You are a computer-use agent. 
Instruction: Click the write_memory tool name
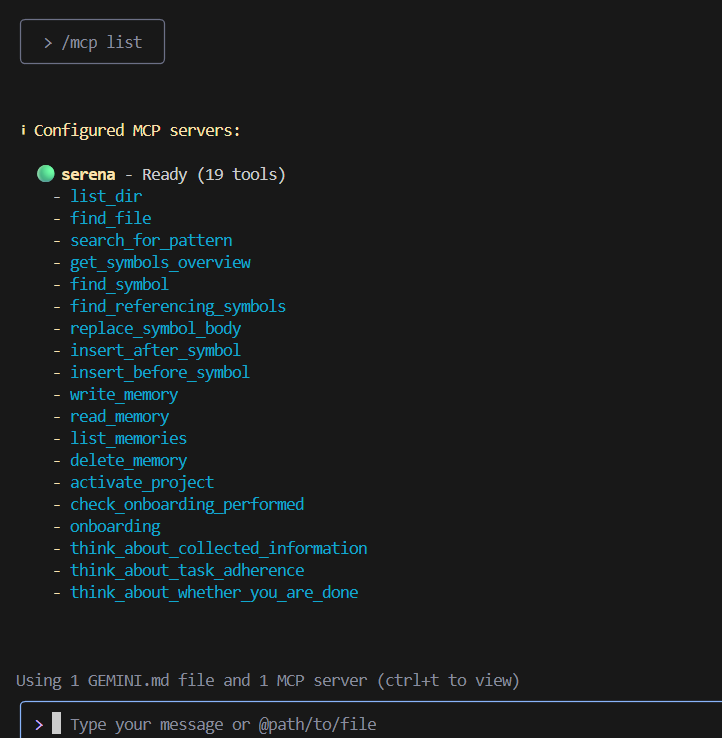point(124,394)
